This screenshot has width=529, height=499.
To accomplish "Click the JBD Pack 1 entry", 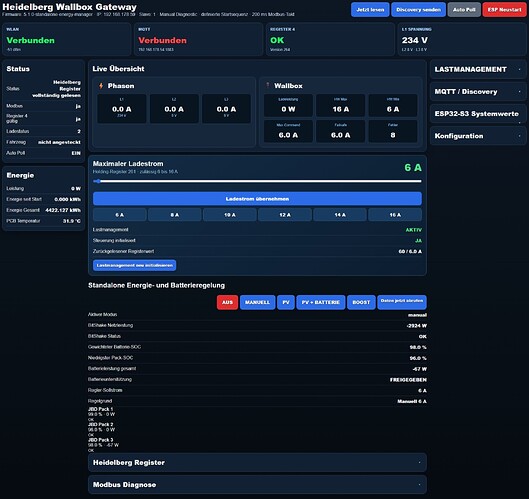I will pos(101,414).
